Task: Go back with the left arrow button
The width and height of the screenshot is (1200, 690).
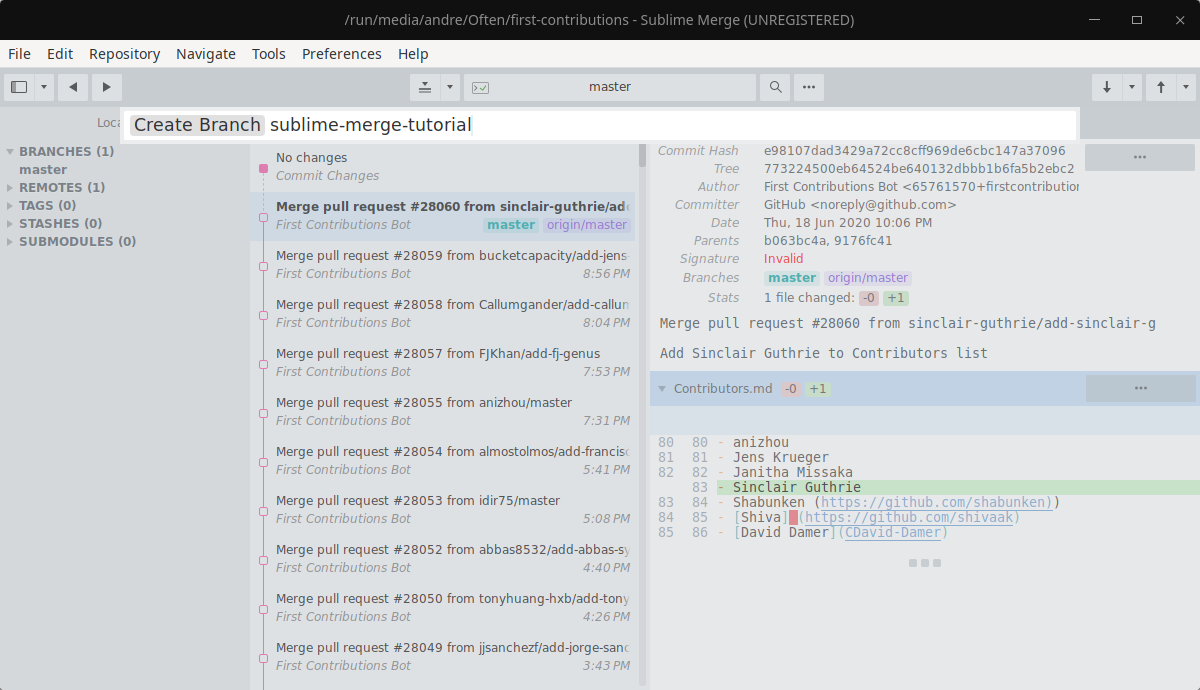Action: pyautogui.click(x=72, y=87)
